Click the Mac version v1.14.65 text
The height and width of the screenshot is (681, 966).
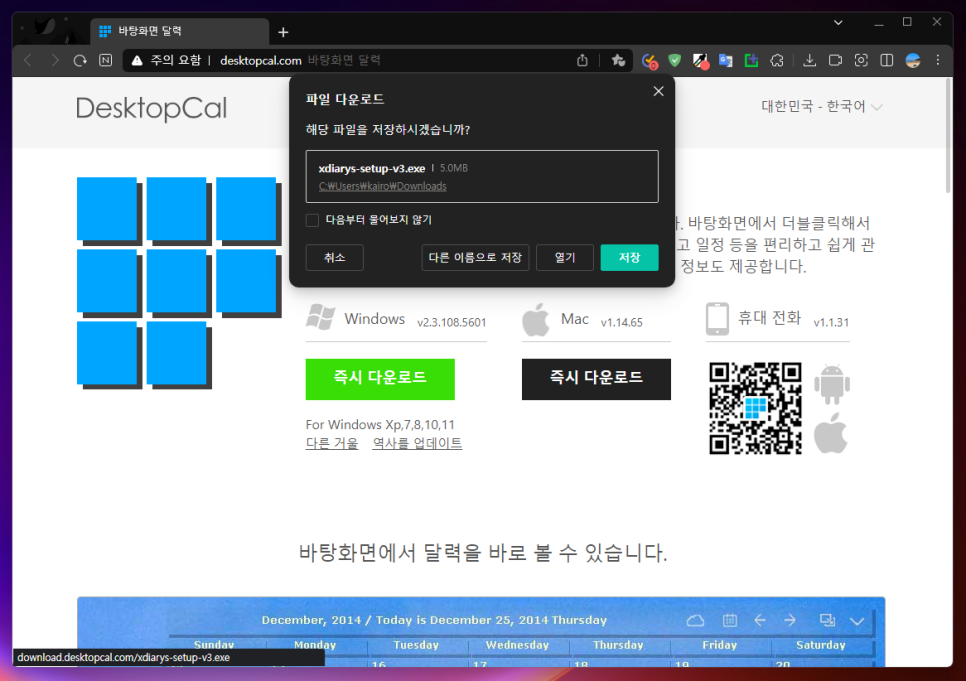(622, 322)
